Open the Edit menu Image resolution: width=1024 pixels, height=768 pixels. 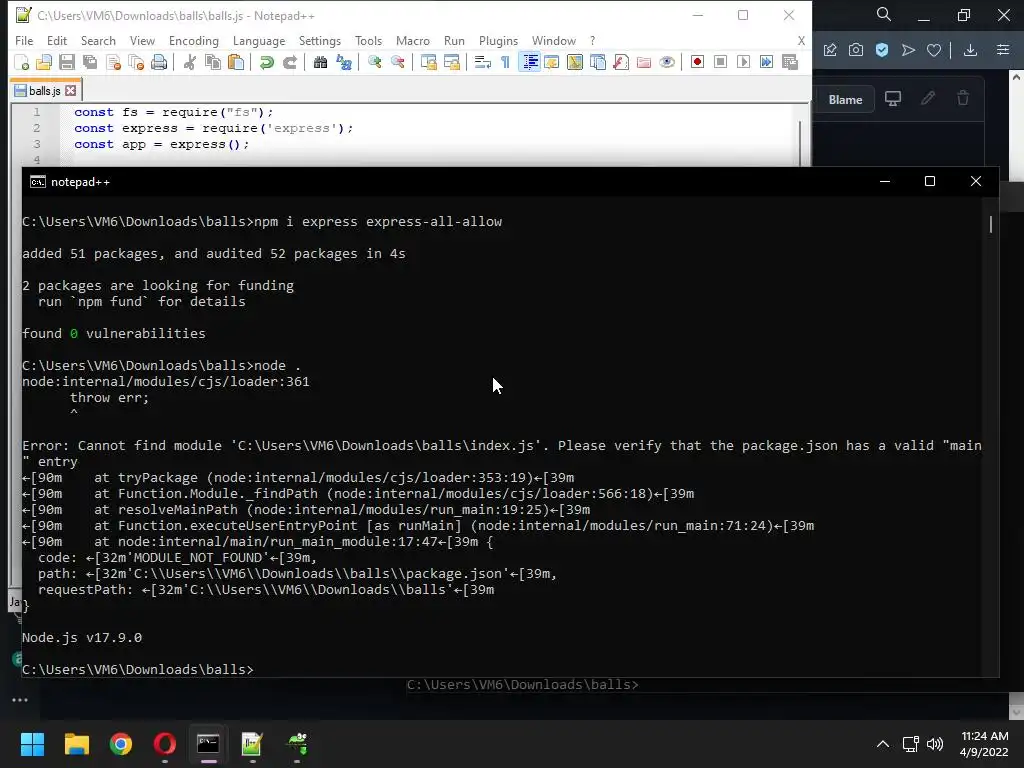(x=57, y=40)
